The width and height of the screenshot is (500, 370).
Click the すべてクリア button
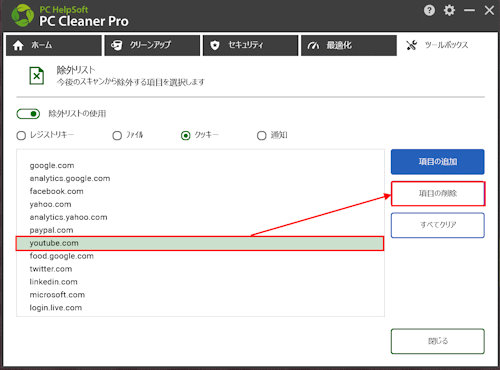(438, 225)
